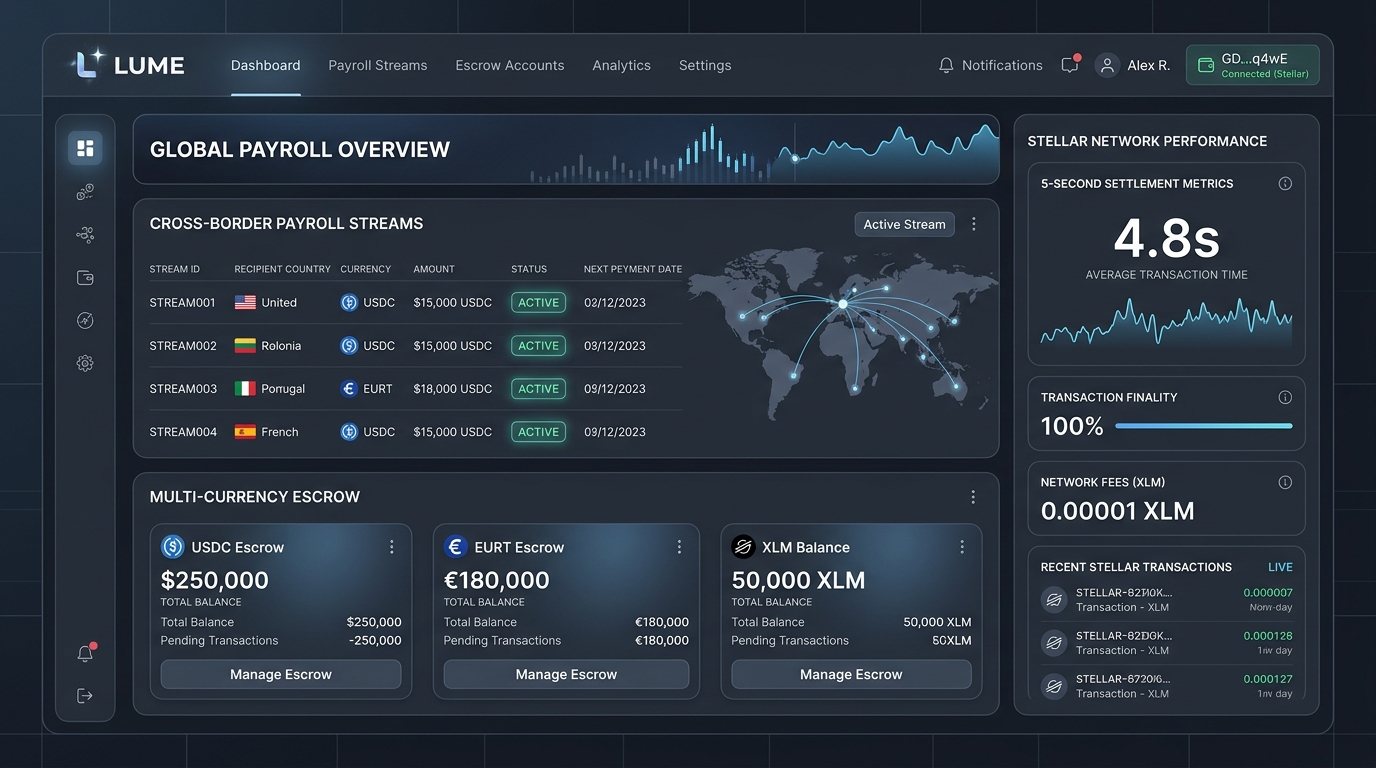Click the LUME logo
The image size is (1376, 768).
point(127,65)
